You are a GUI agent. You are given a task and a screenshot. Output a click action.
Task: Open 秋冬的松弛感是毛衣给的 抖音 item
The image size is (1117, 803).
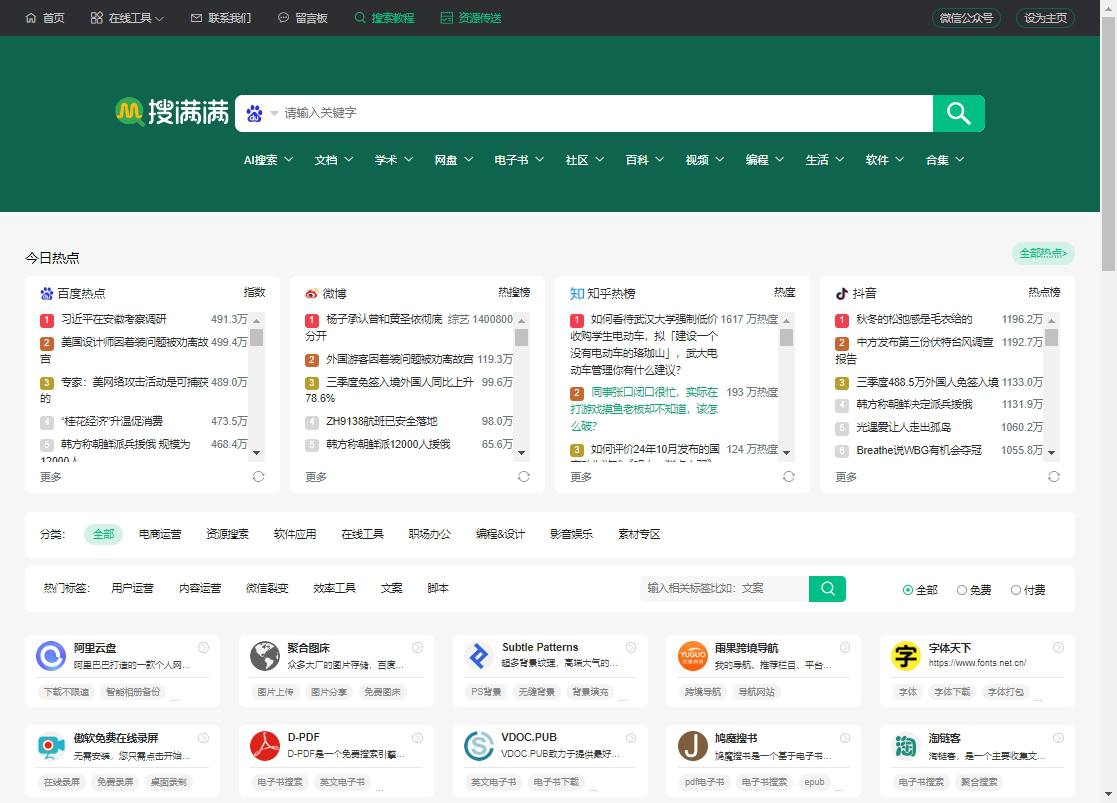click(914, 319)
